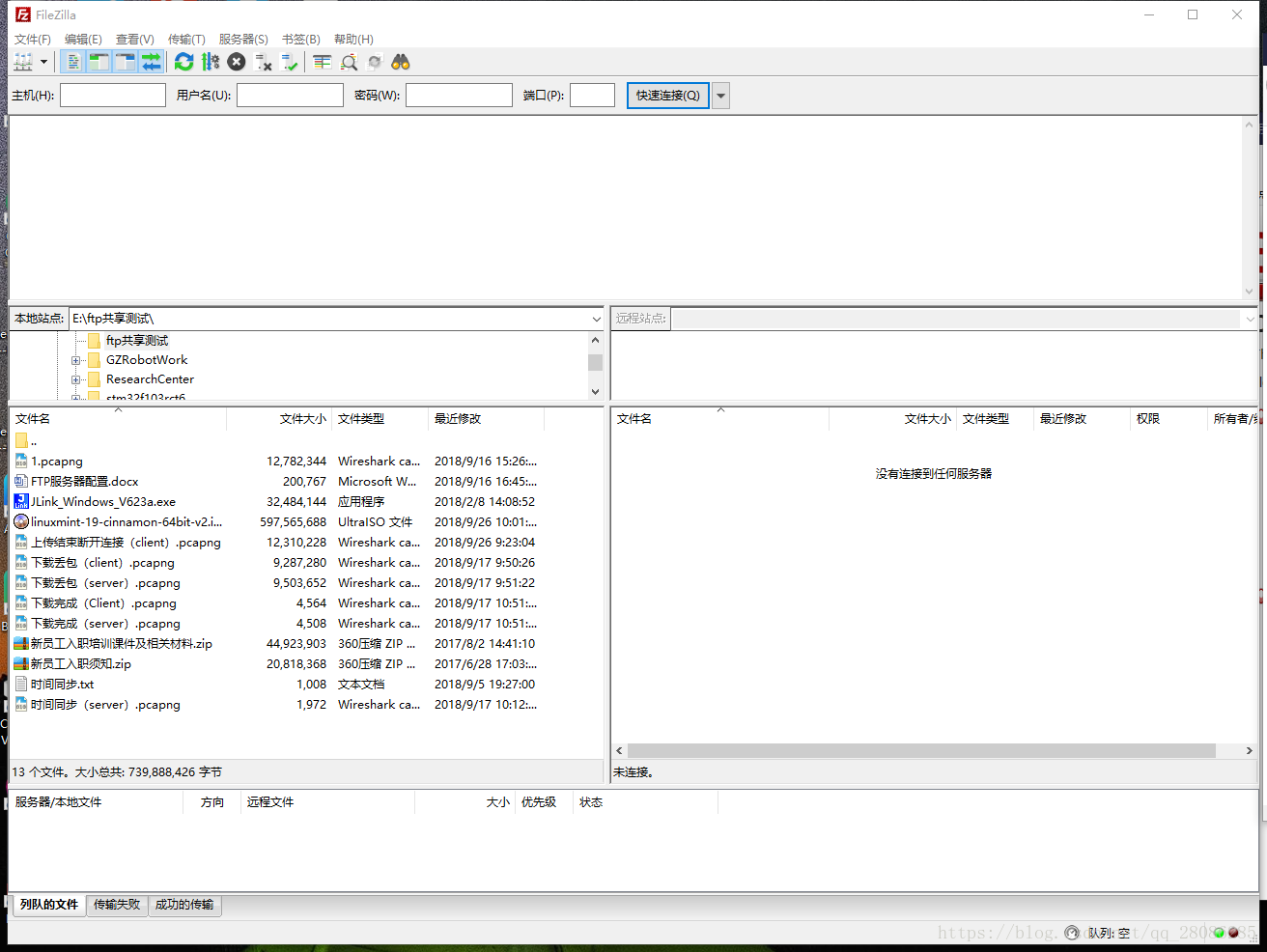Open the 本地站点 path dropdown
The image size is (1267, 952).
click(x=596, y=319)
